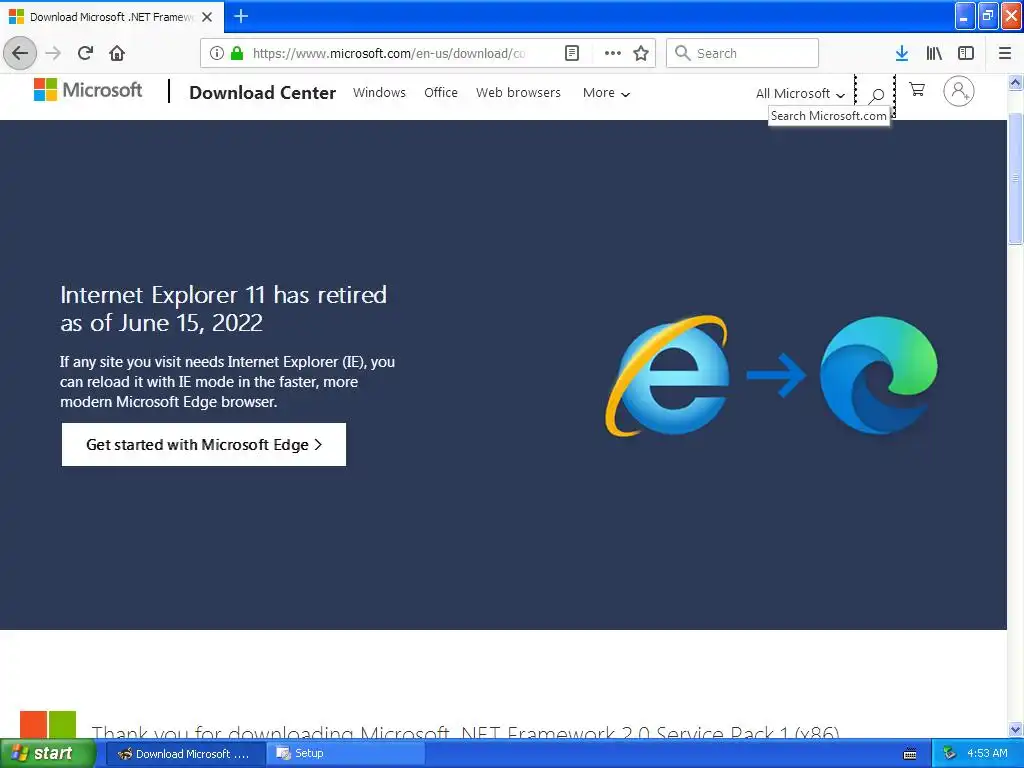Screen dimensions: 1024x768
Task: Show sidebars icon in toolbar
Action: click(x=966, y=53)
